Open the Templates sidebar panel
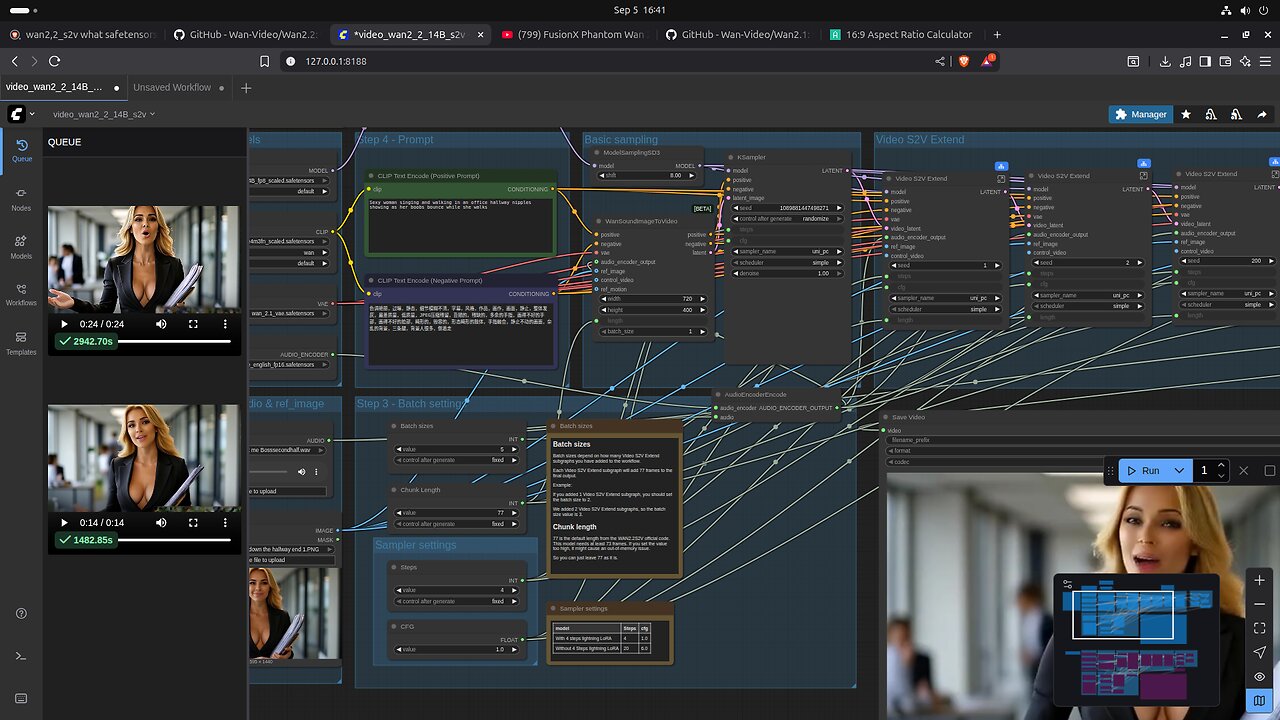 point(21,343)
